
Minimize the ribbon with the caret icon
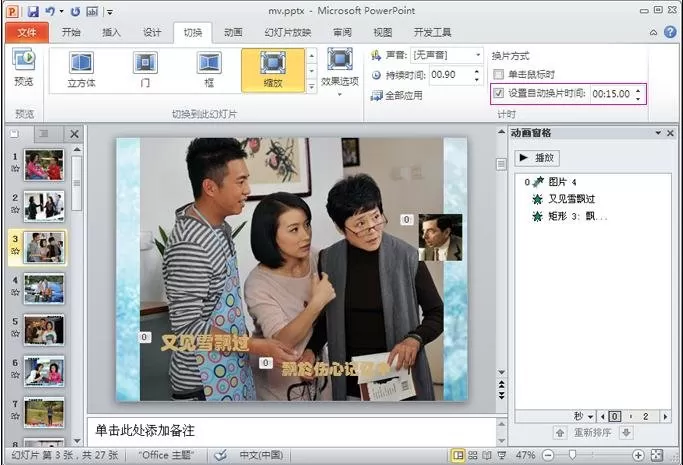click(x=653, y=32)
